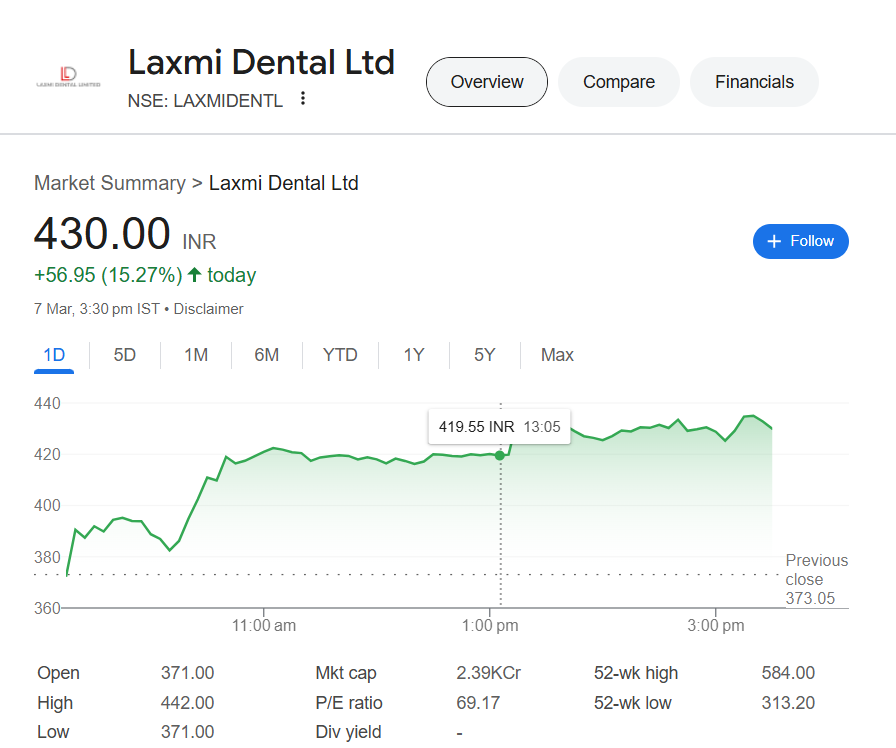Switch to the Overview tab
The height and width of the screenshot is (748, 896).
pos(487,82)
